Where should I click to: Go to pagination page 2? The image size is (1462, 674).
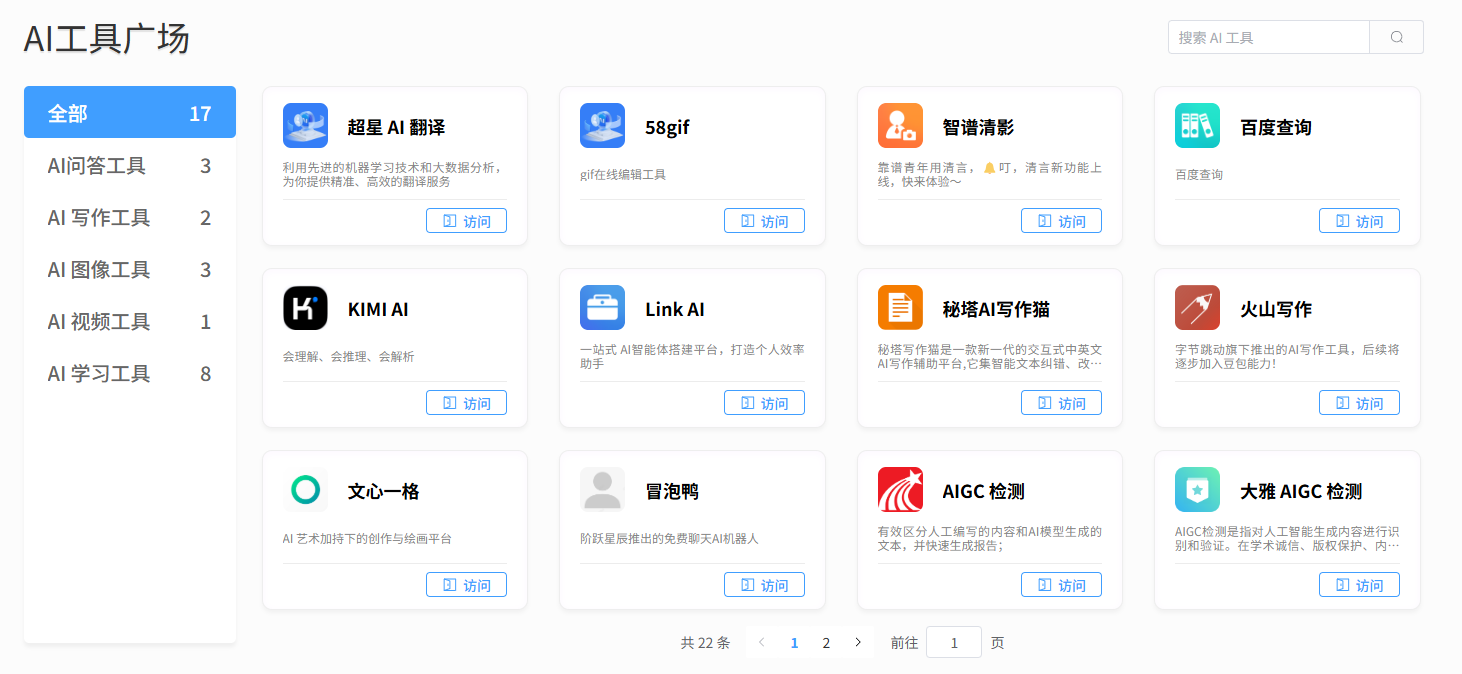[x=826, y=642]
